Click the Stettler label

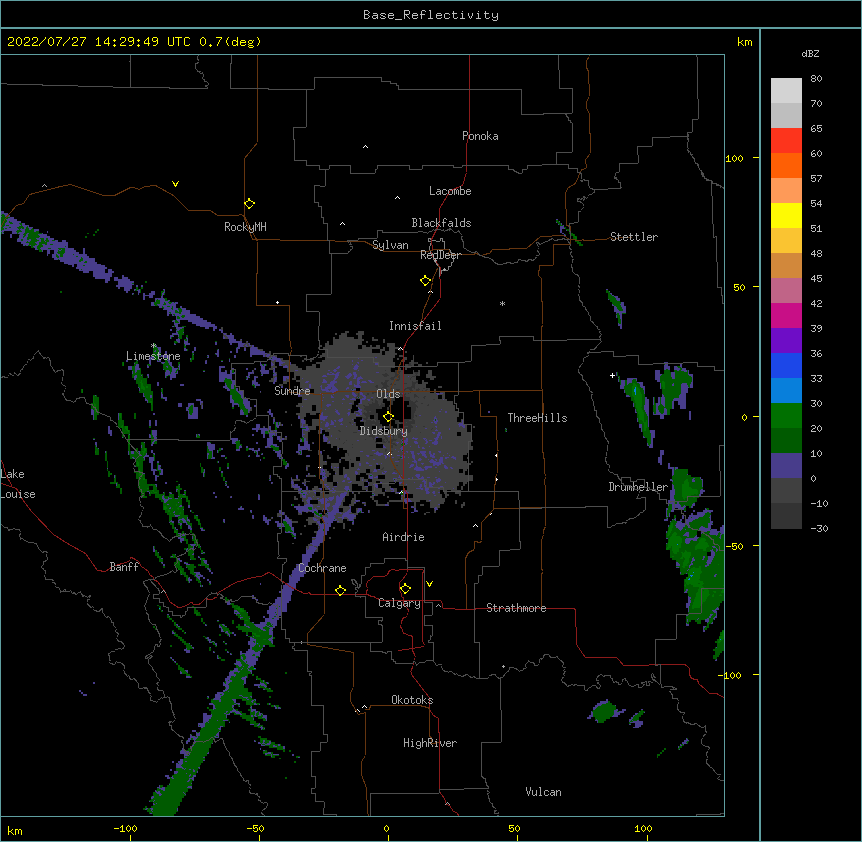coord(634,237)
